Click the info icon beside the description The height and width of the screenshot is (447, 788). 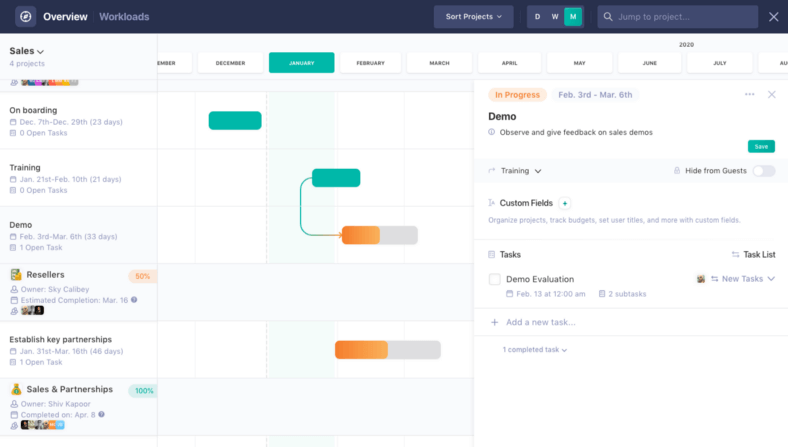[491, 132]
